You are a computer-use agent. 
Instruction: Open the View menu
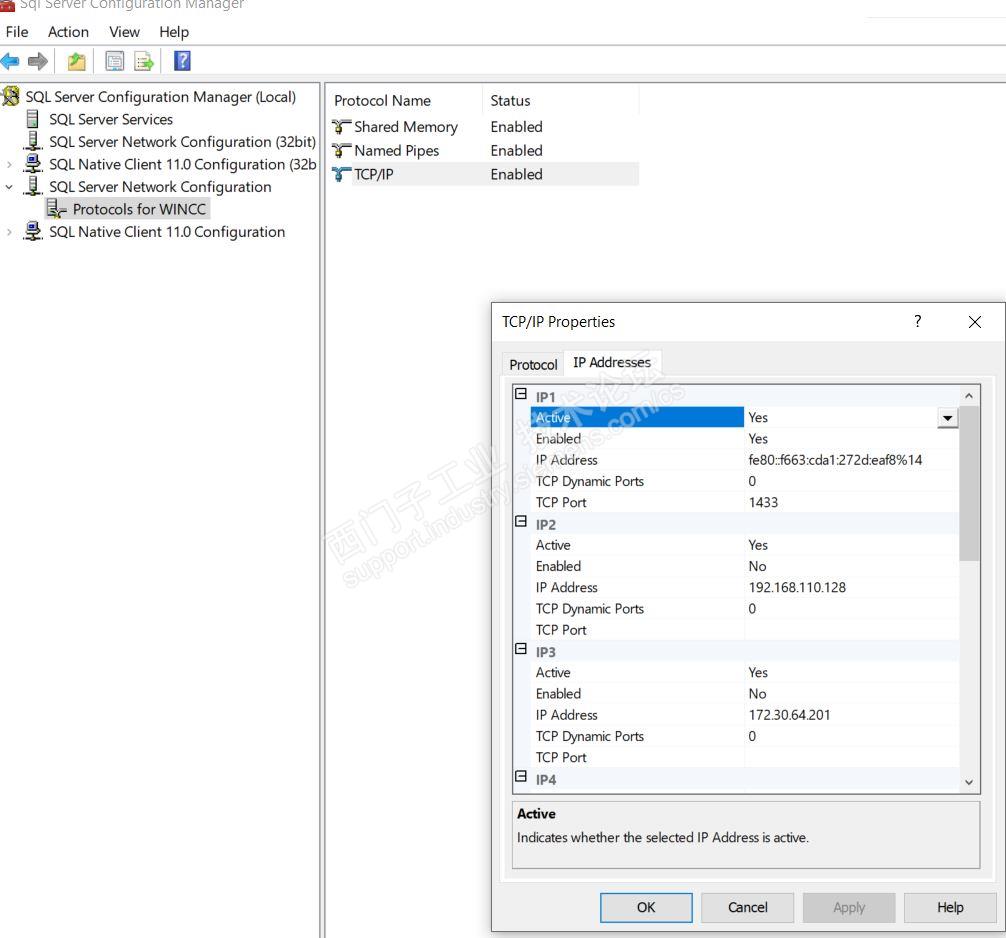click(x=124, y=32)
